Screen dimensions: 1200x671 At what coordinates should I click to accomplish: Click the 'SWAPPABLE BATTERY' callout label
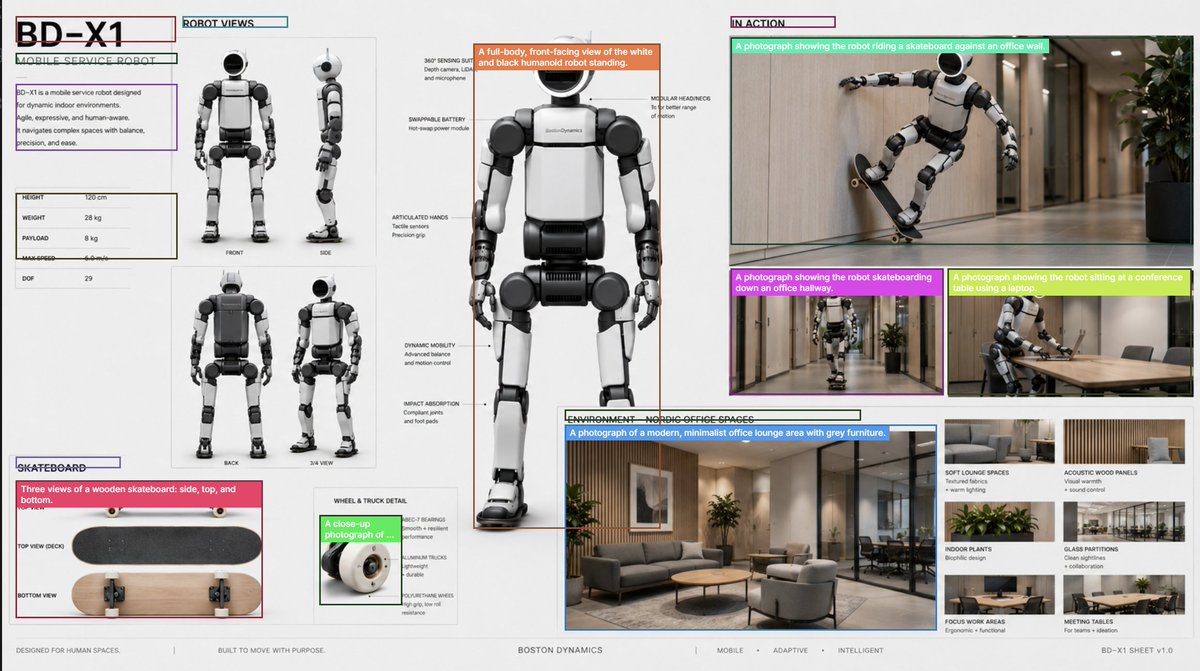click(x=437, y=119)
